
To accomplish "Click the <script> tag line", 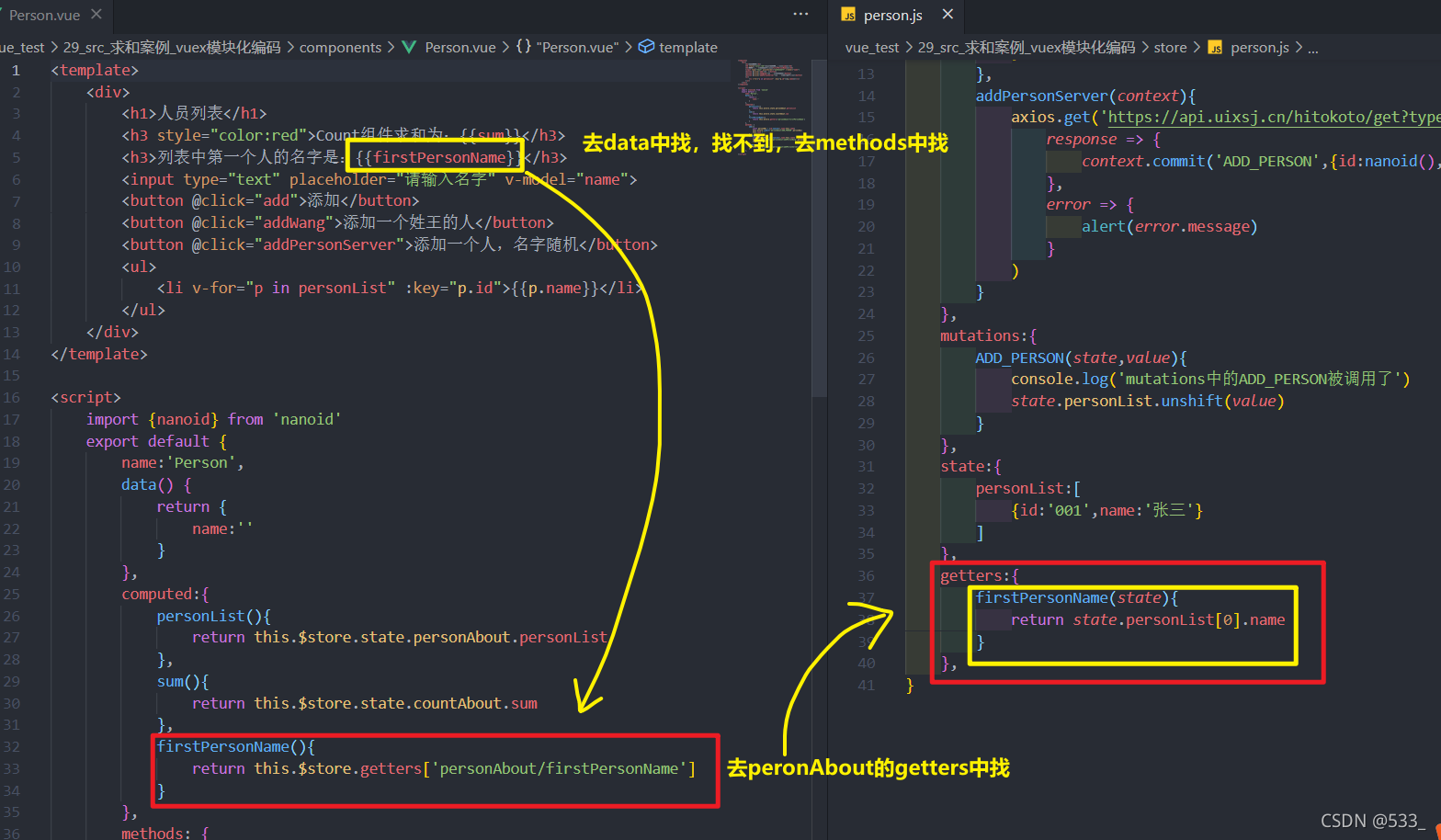I will tap(85, 397).
